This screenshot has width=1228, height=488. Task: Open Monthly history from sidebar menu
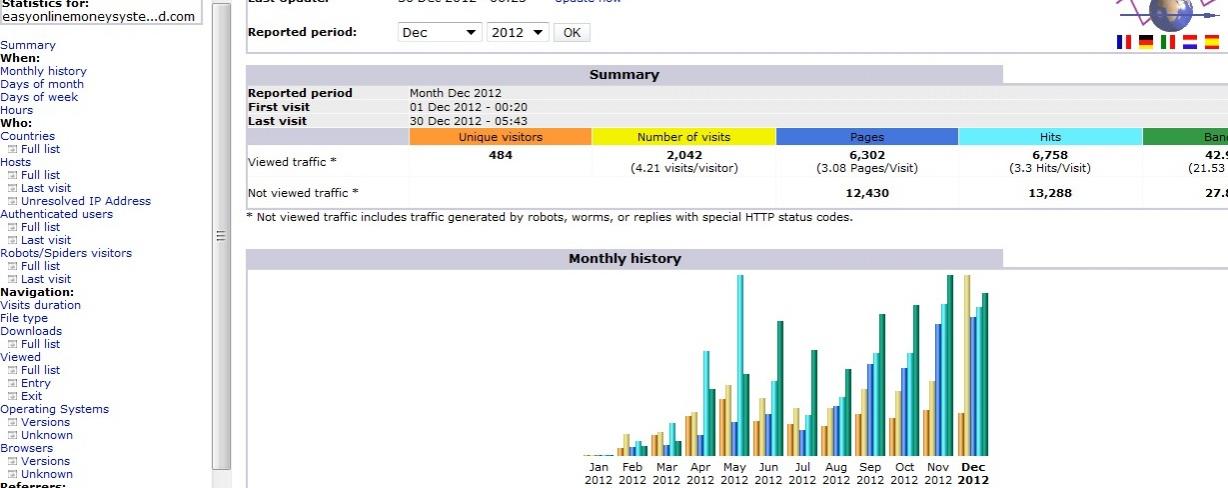[x=43, y=71]
